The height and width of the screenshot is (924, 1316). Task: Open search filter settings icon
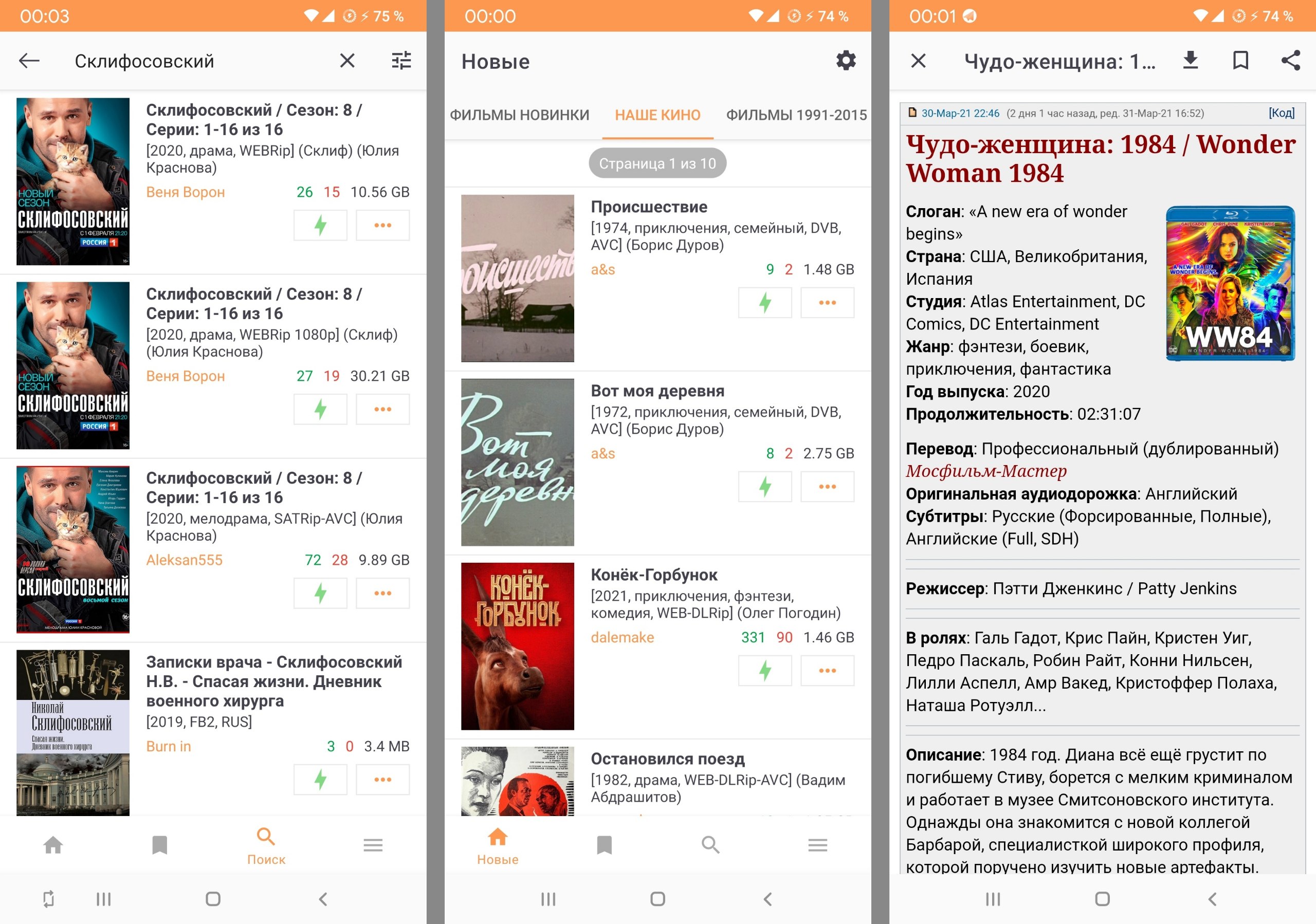pyautogui.click(x=401, y=61)
